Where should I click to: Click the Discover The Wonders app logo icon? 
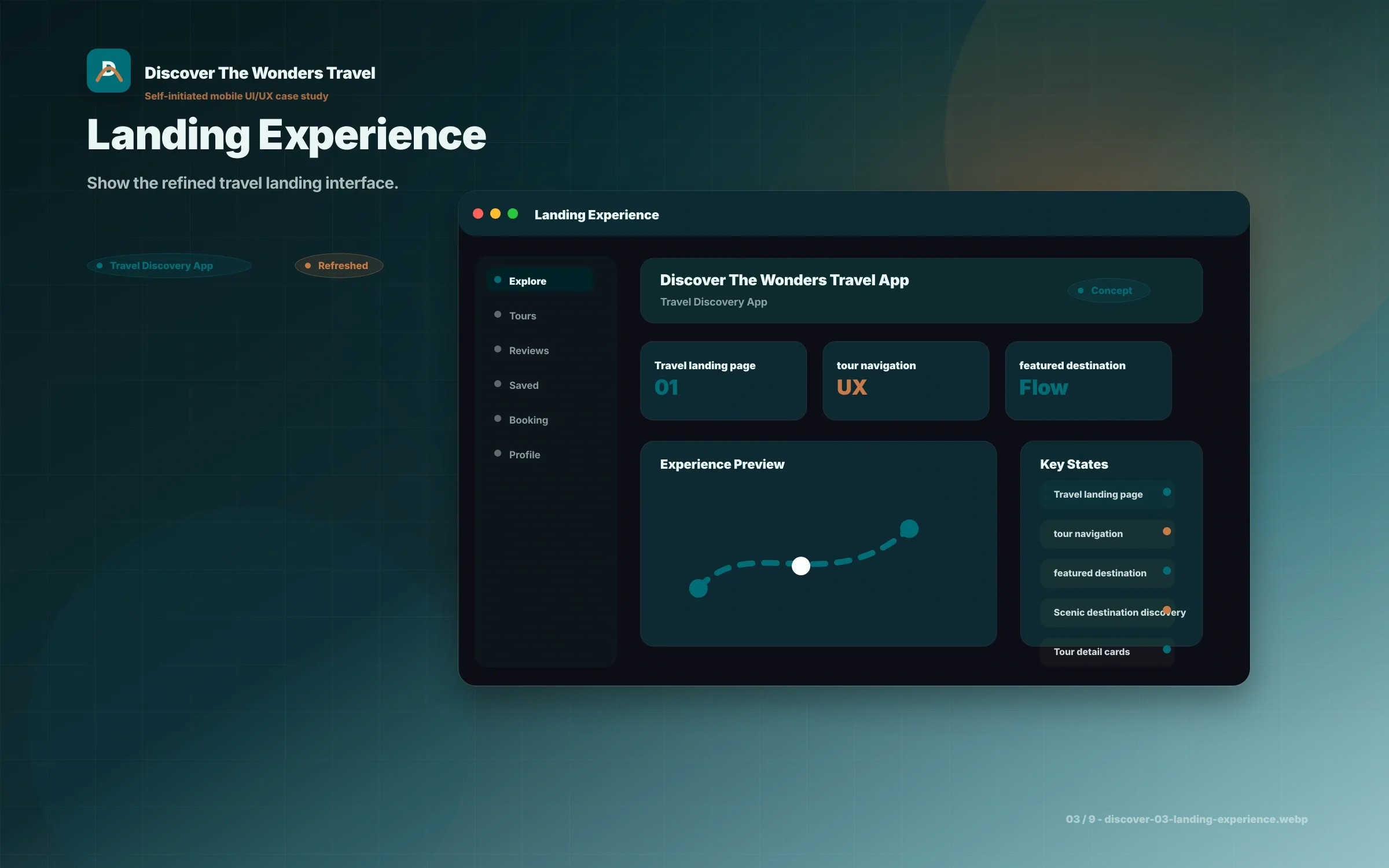click(109, 71)
